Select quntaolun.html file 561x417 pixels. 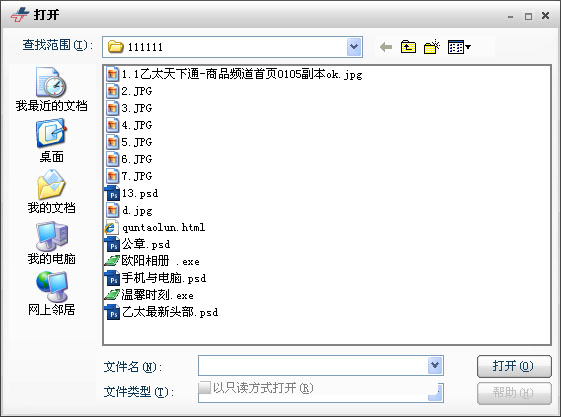coord(155,227)
